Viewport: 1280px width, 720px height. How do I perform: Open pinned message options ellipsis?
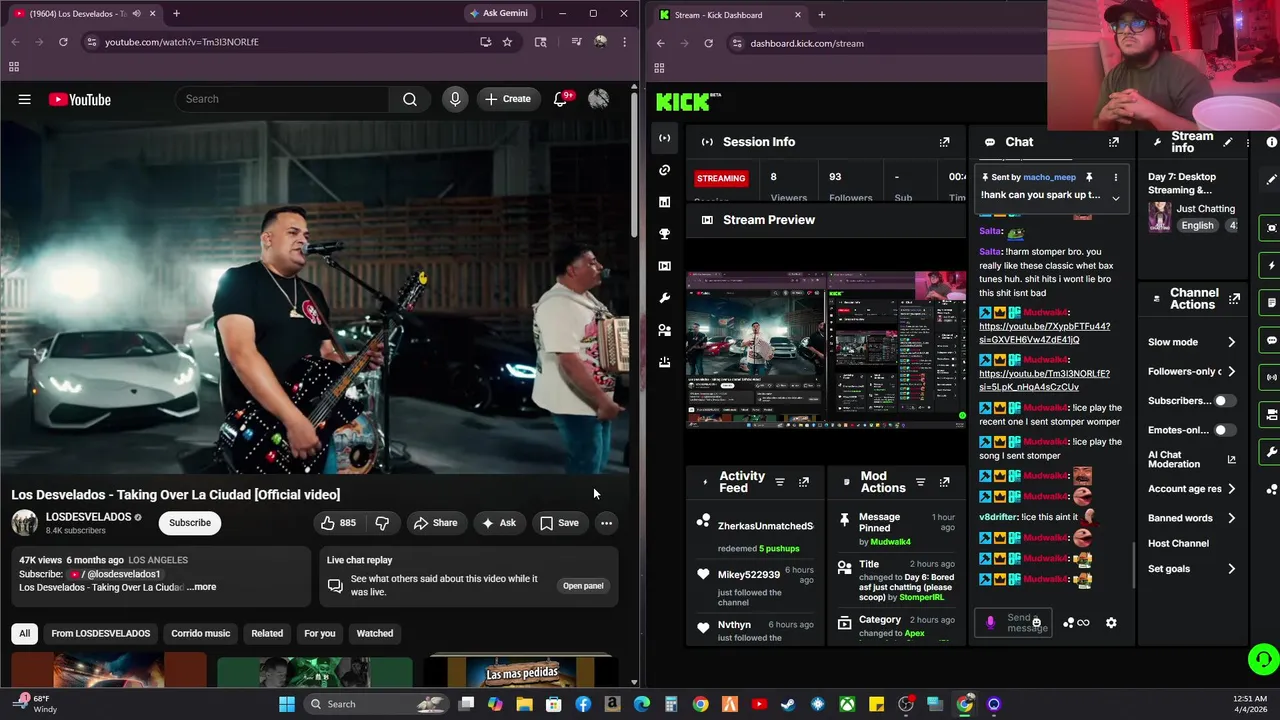tap(1116, 177)
